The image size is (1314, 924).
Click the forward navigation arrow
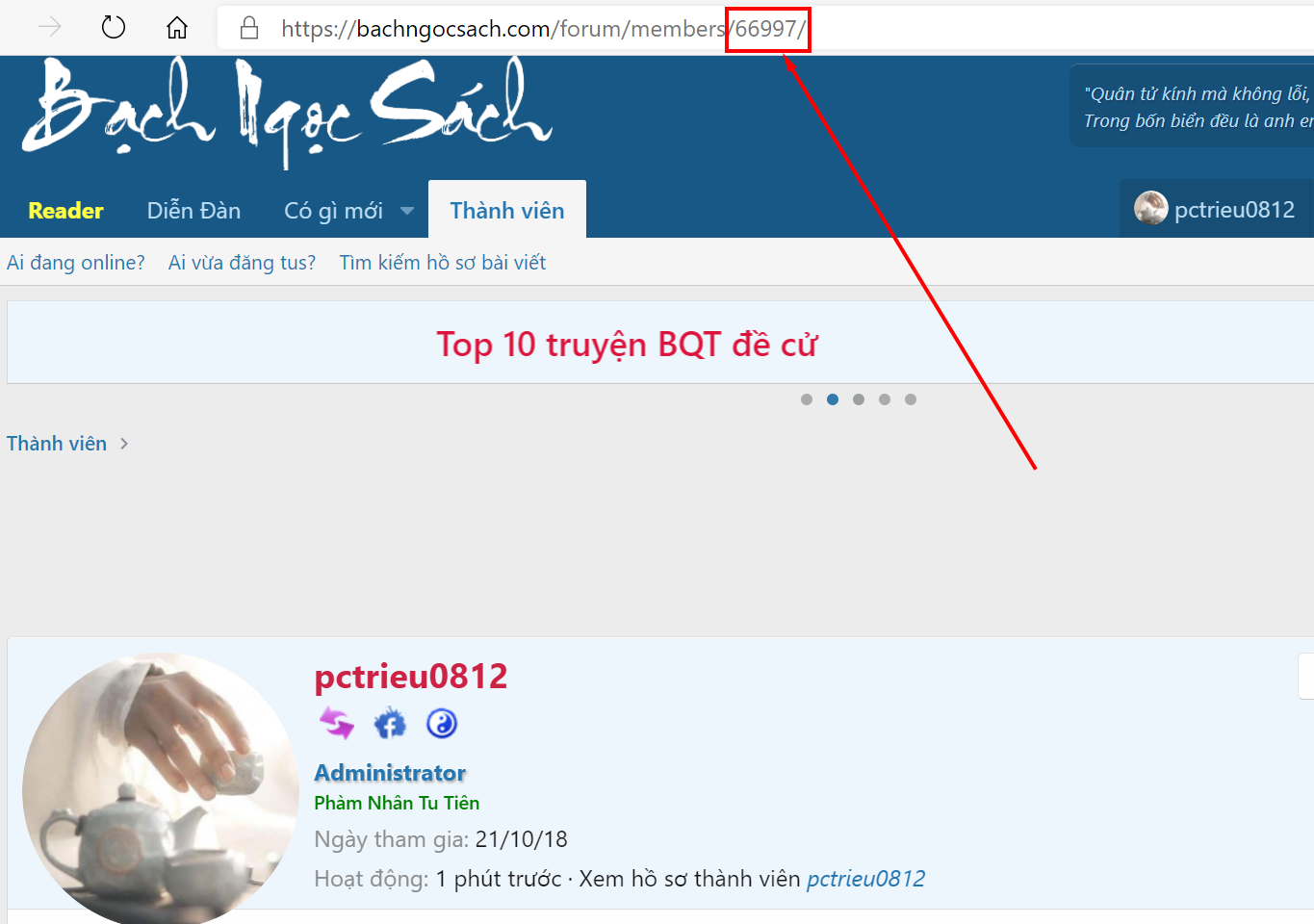(x=50, y=27)
